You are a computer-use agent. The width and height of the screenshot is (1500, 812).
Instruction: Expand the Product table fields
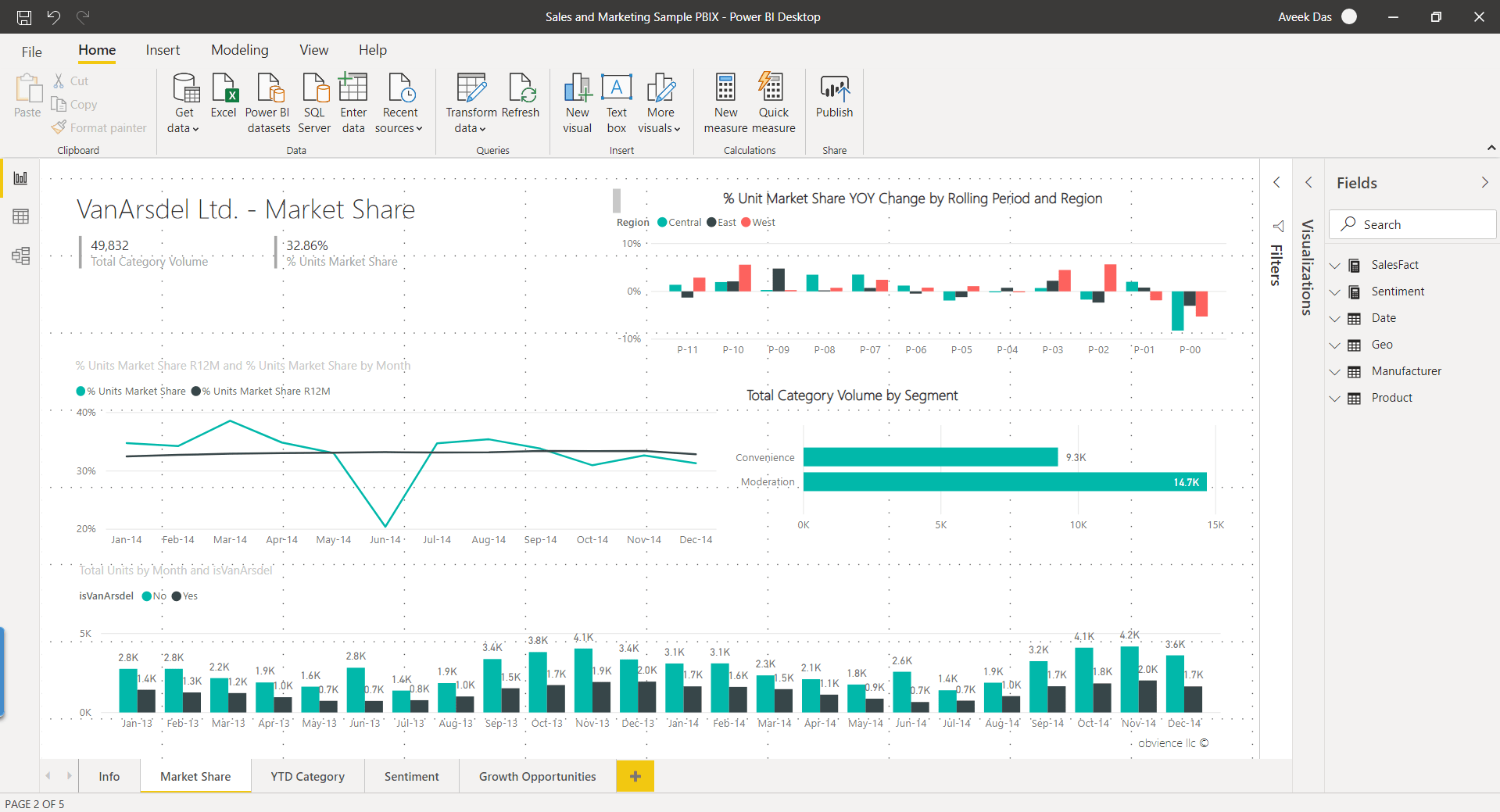coord(1335,399)
